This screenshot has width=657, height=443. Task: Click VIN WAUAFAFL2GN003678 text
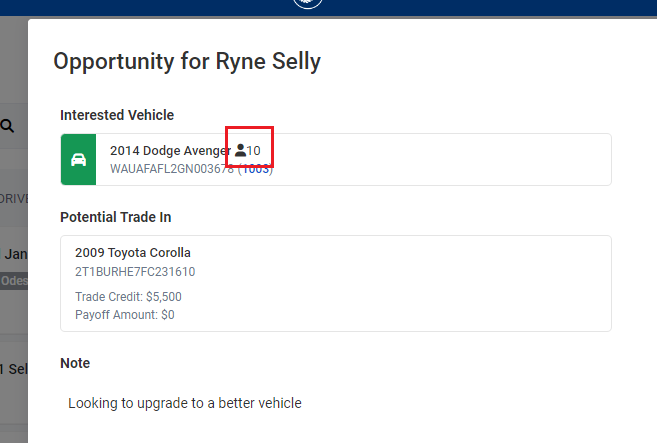tap(172, 169)
